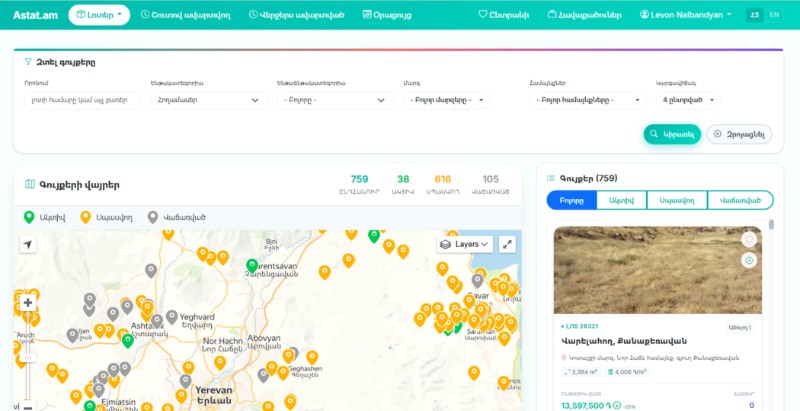Click the Astat.am logo
The image size is (800, 411).
[36, 15]
